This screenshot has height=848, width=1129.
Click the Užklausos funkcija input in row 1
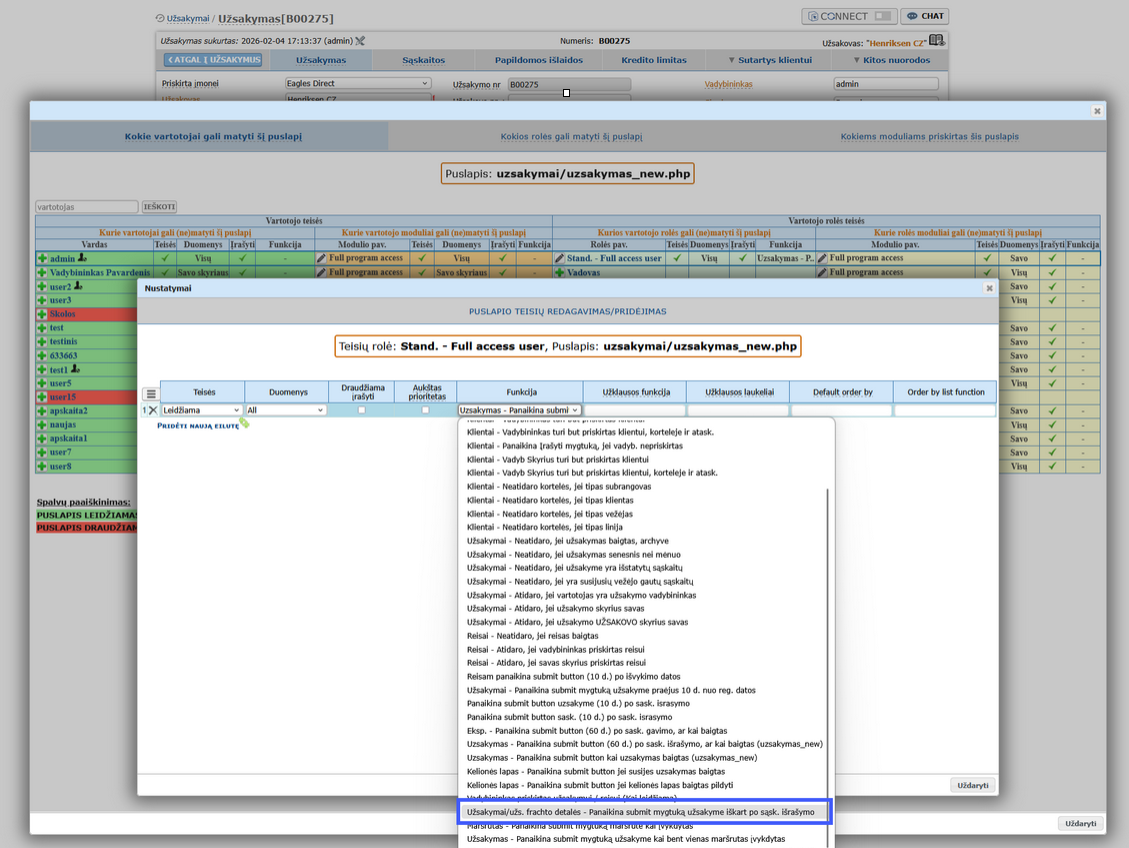[x=634, y=410]
